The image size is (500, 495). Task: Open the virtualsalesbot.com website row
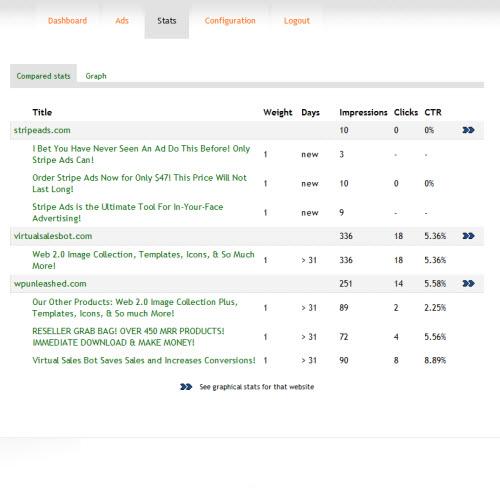(x=53, y=236)
